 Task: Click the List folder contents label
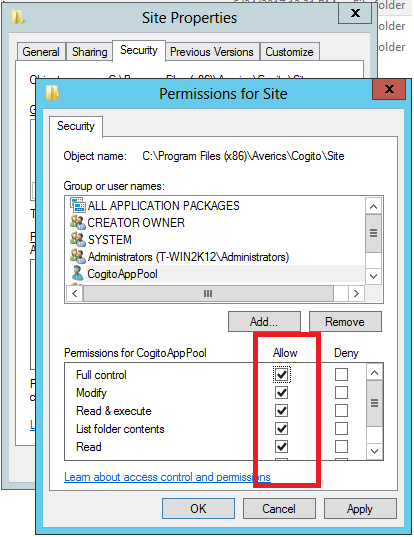(120, 429)
